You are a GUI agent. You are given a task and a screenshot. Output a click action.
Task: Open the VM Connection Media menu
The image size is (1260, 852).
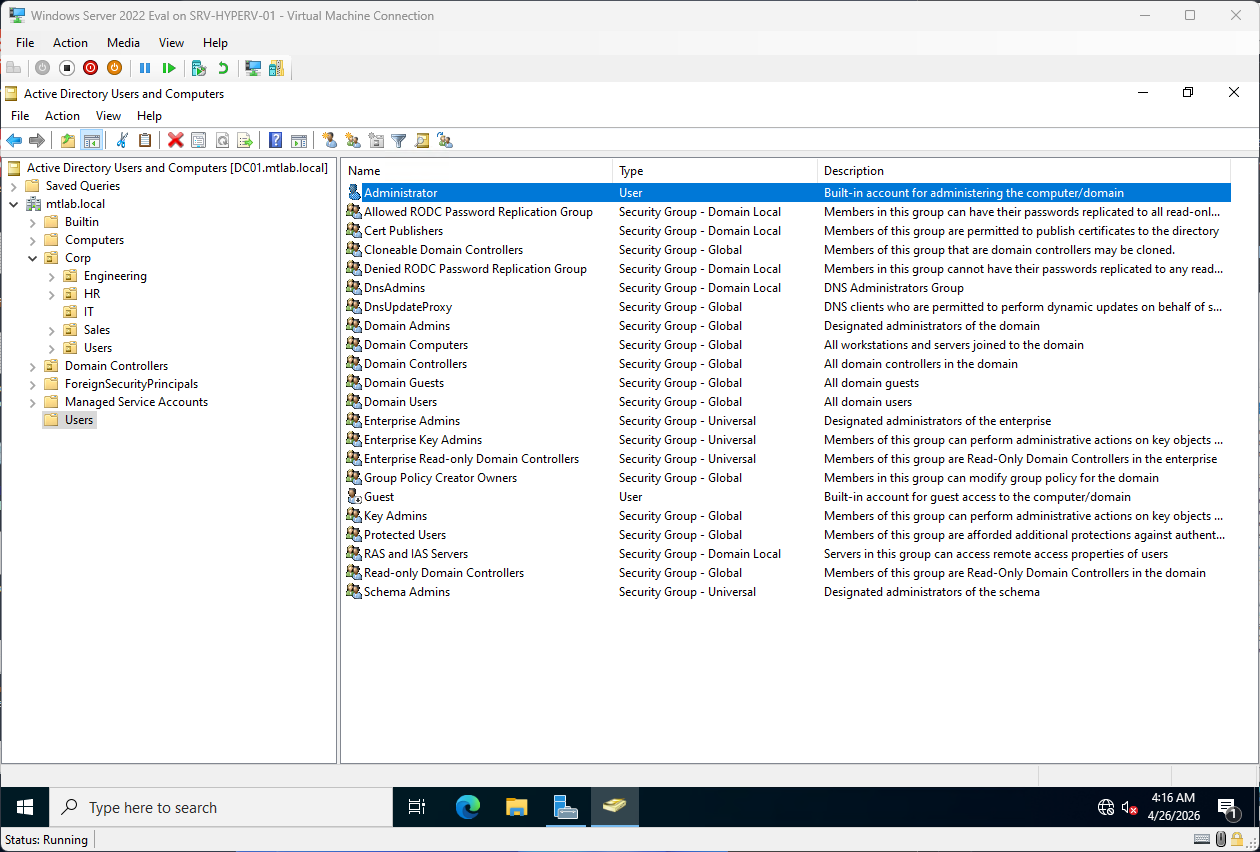124,43
